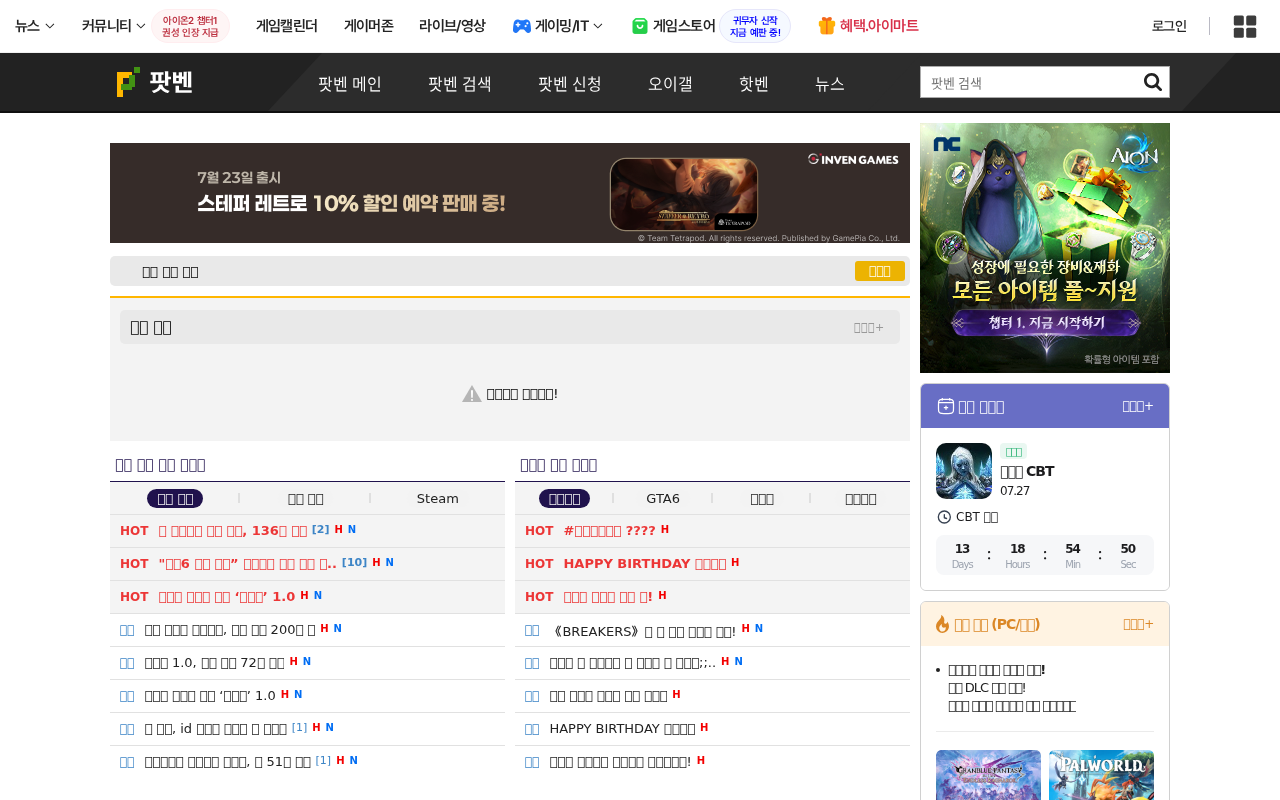The width and height of the screenshot is (1280, 800).
Task: Open the 오이갤 tab
Action: coord(670,84)
